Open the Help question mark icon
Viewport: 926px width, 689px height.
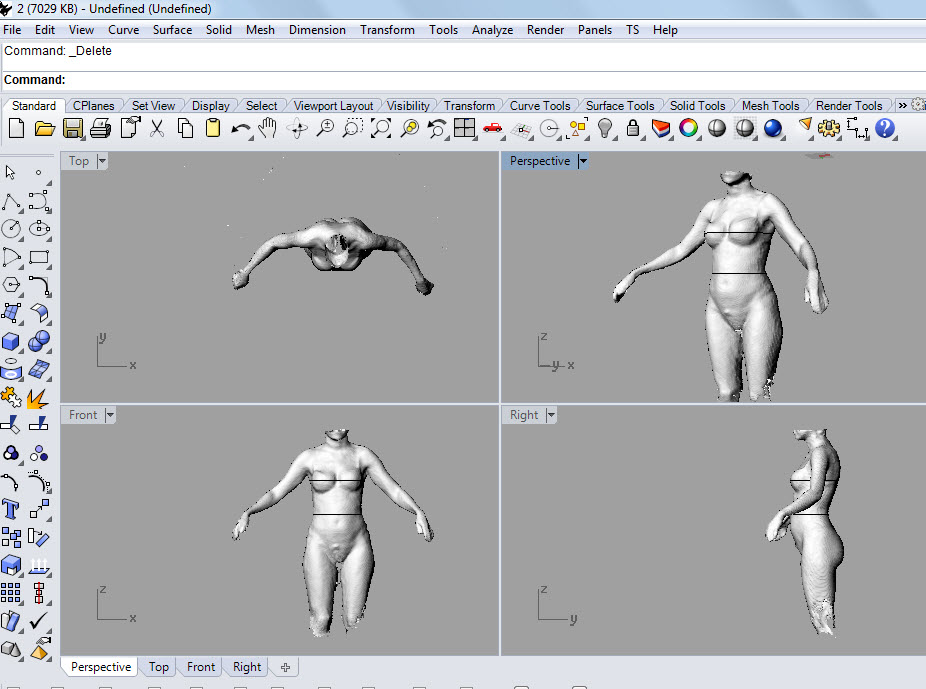(x=885, y=128)
